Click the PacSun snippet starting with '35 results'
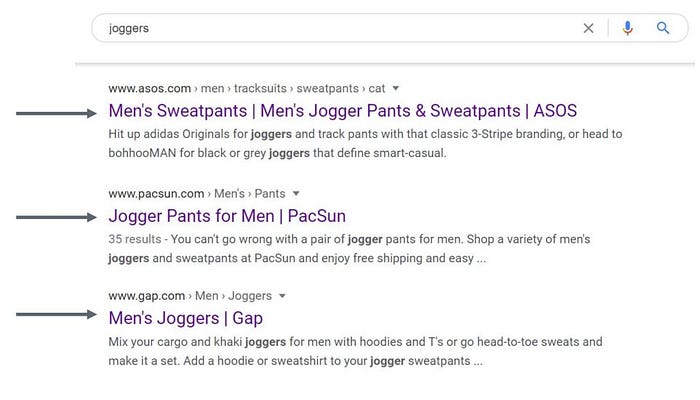This screenshot has width=700, height=400. [349, 249]
